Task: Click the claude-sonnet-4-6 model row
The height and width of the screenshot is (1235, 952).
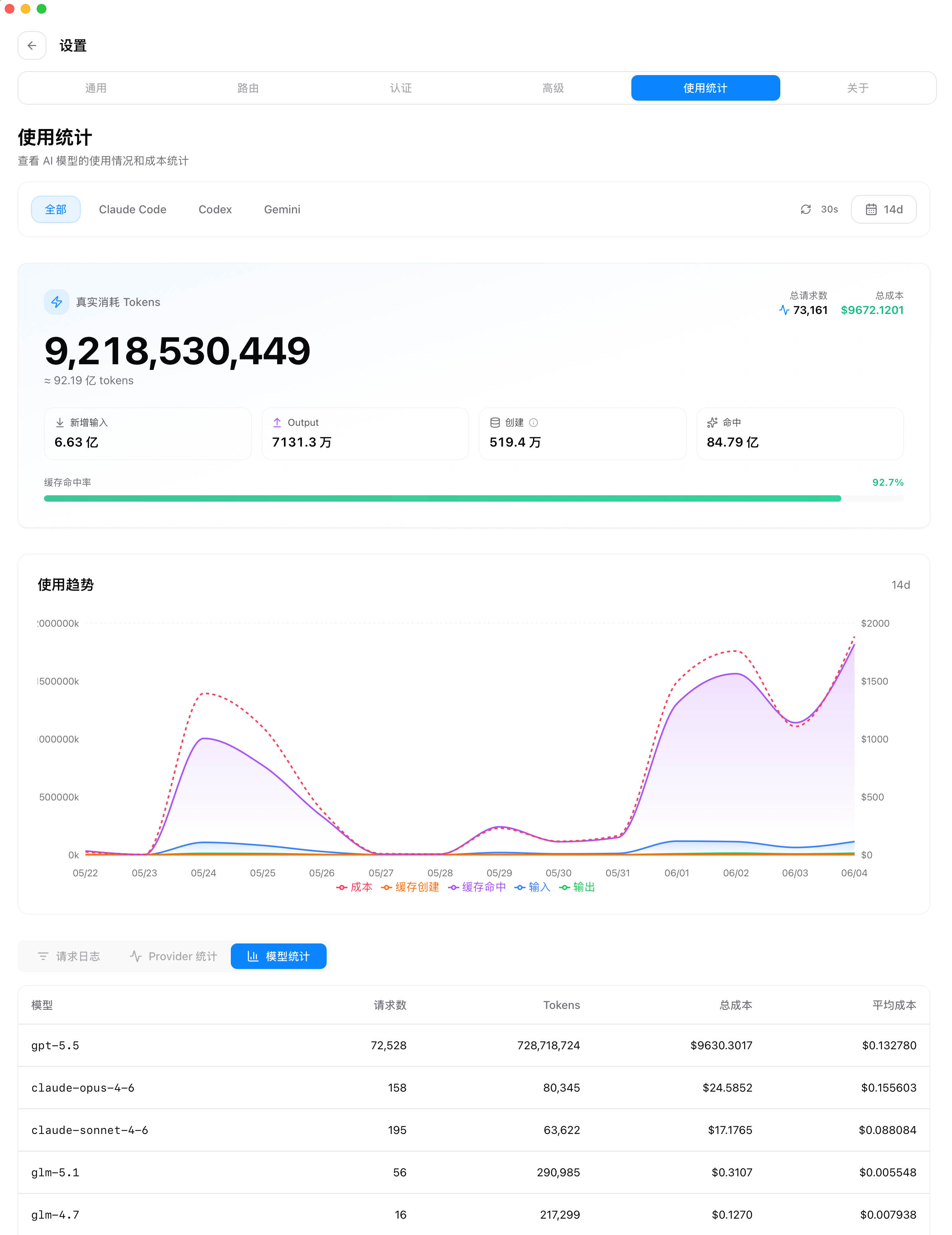Action: [474, 1130]
